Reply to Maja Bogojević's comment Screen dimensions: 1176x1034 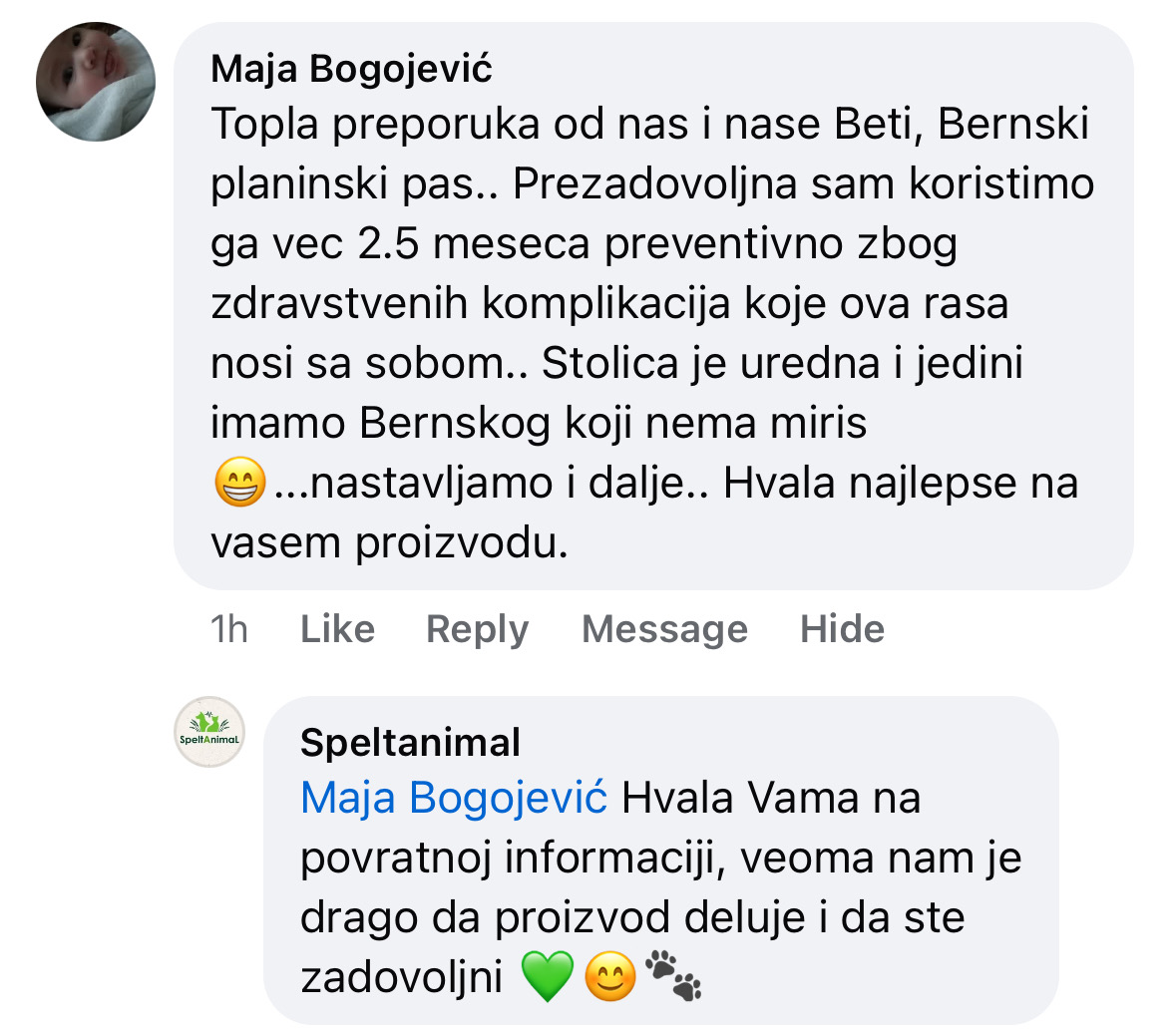point(477,629)
